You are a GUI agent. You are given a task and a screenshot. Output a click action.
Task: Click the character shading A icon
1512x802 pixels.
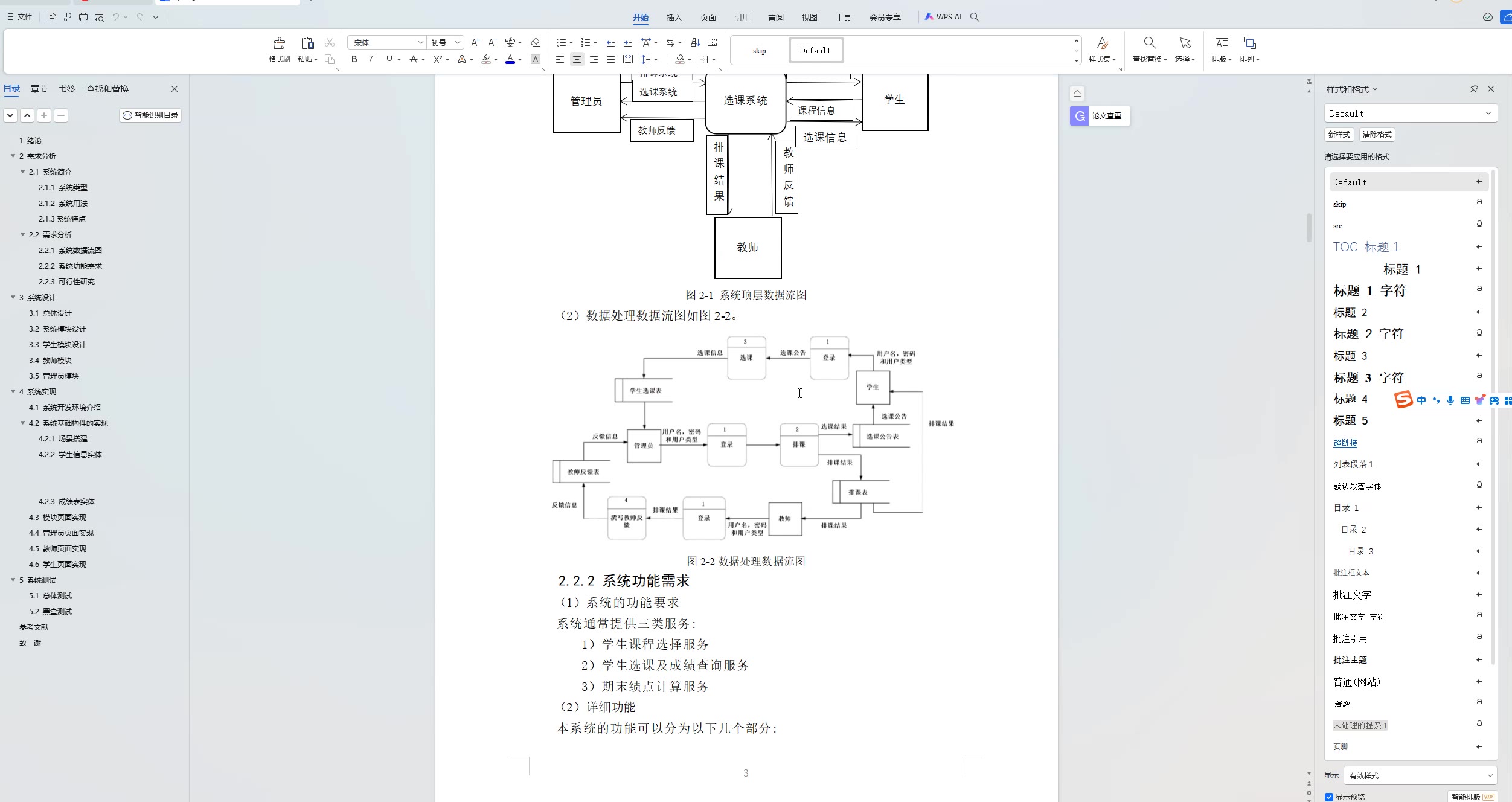[535, 59]
